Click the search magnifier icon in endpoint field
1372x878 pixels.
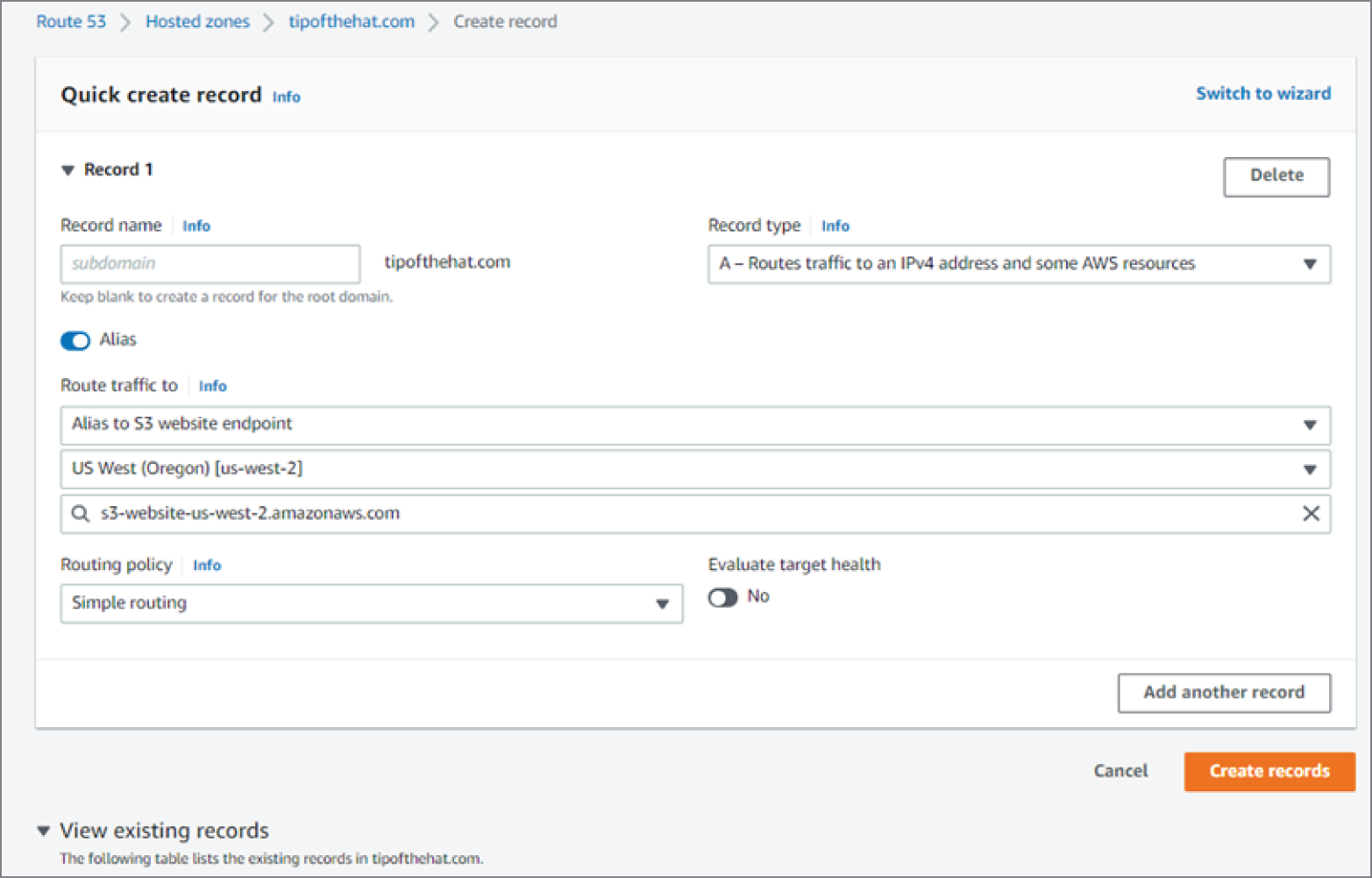click(x=80, y=514)
